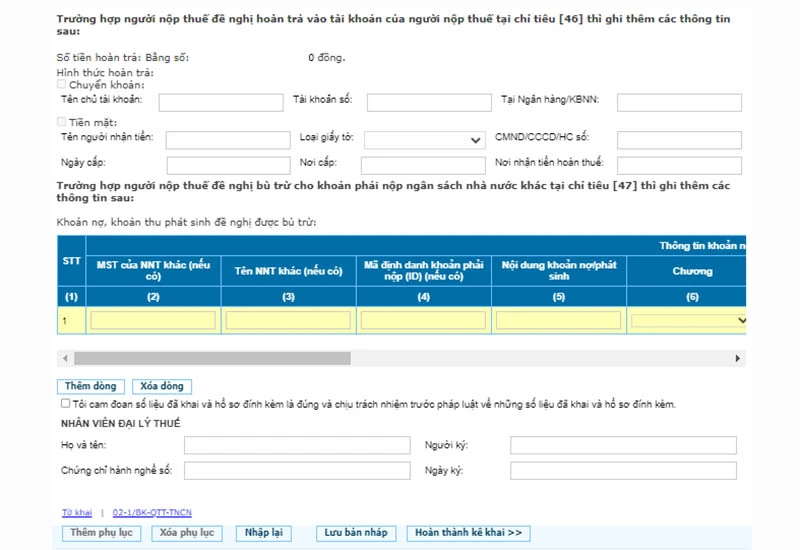Tick the Chuyển khoản checkbox

(62, 86)
